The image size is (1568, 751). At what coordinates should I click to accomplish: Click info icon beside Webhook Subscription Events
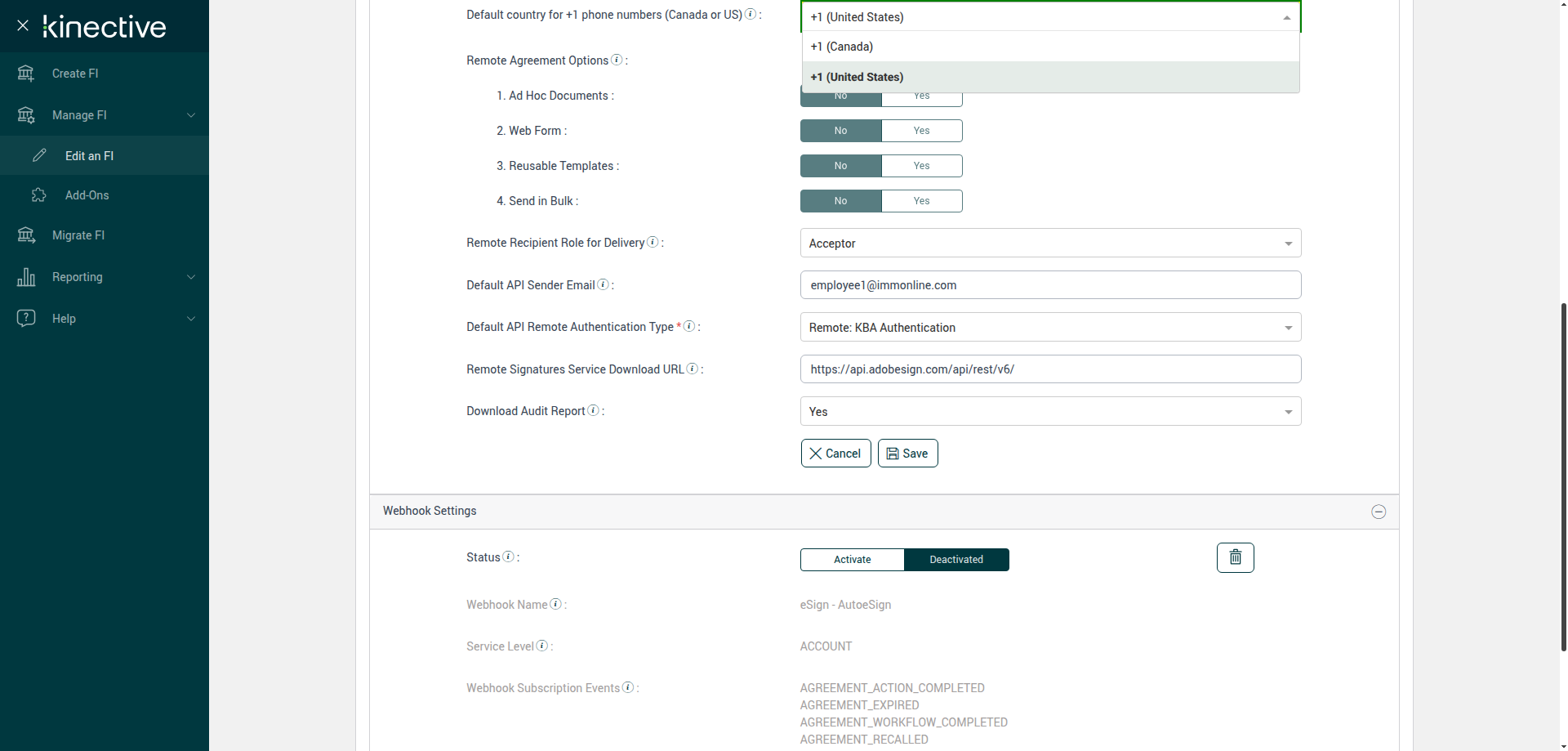pos(628,687)
